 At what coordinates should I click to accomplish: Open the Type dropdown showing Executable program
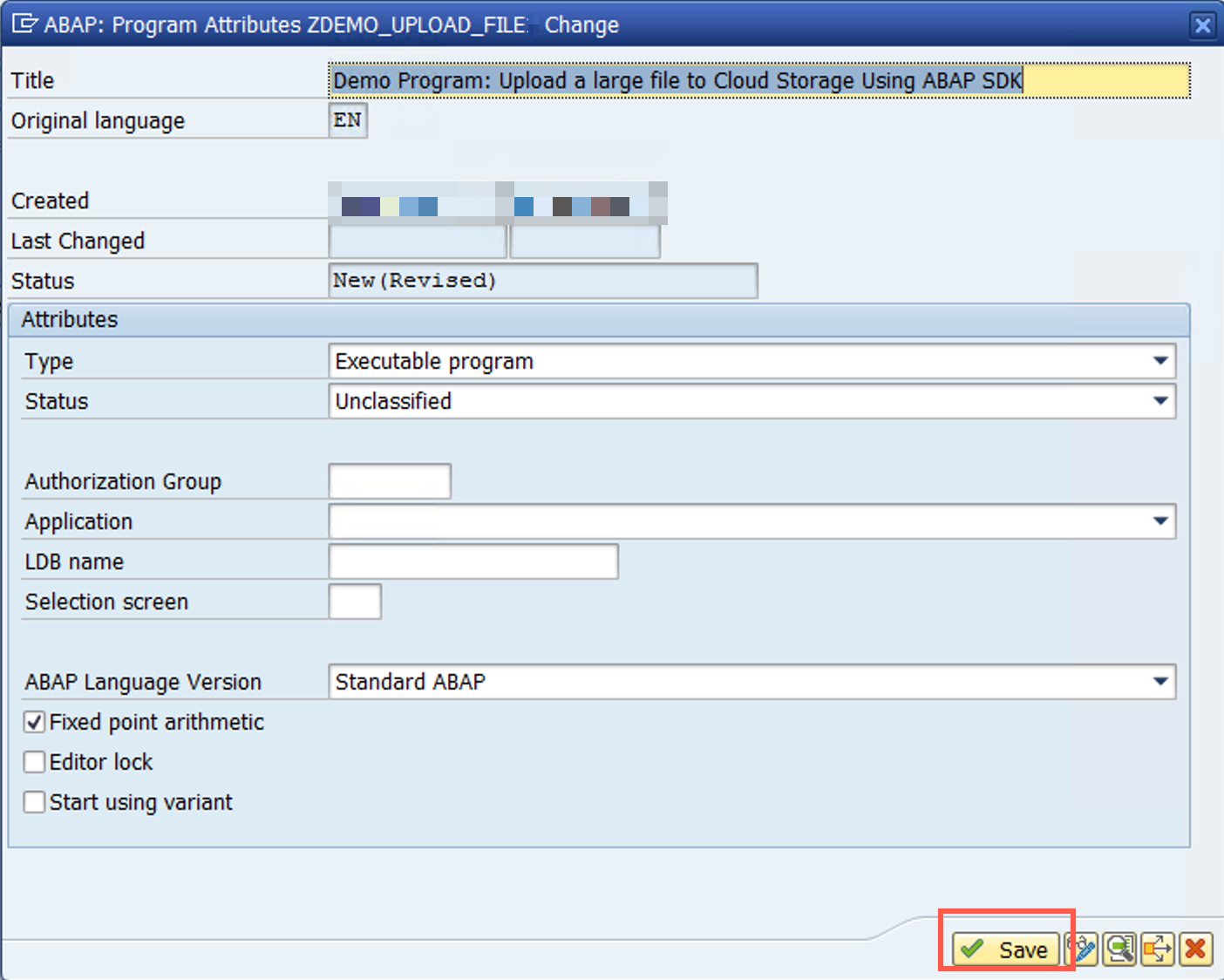(x=1159, y=360)
